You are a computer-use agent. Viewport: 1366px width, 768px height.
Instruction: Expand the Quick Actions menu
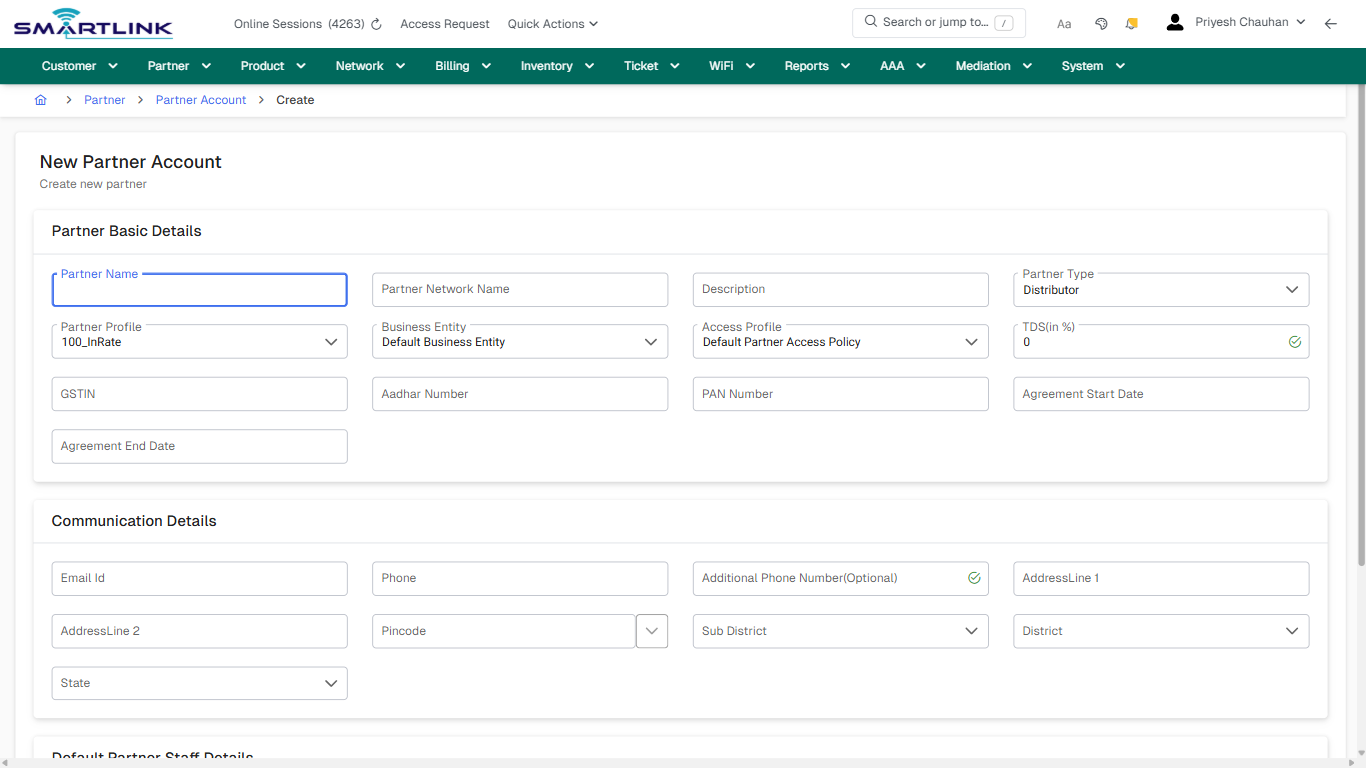point(552,23)
